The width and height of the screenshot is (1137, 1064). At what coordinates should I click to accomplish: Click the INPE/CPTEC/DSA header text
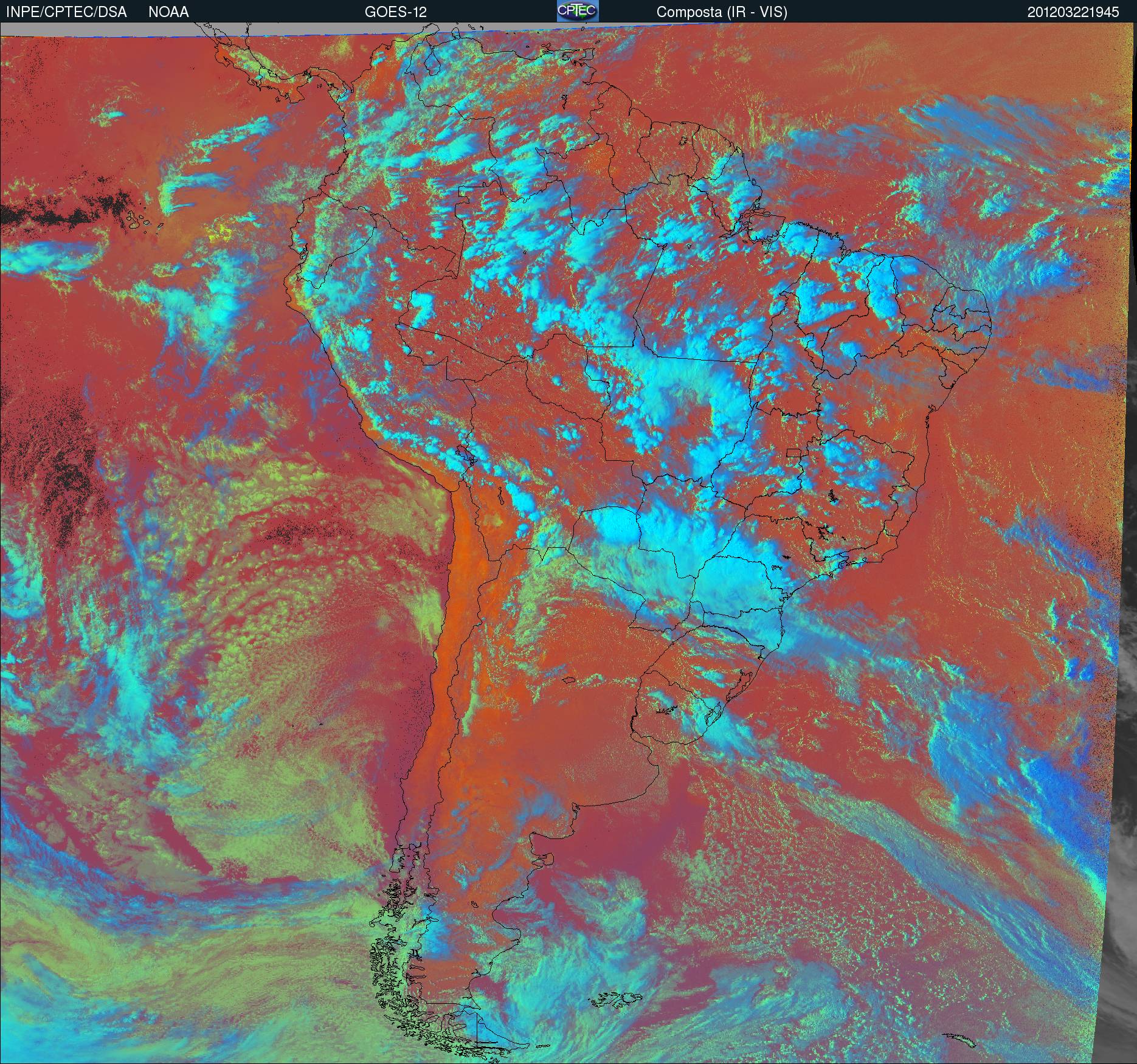pyautogui.click(x=66, y=12)
